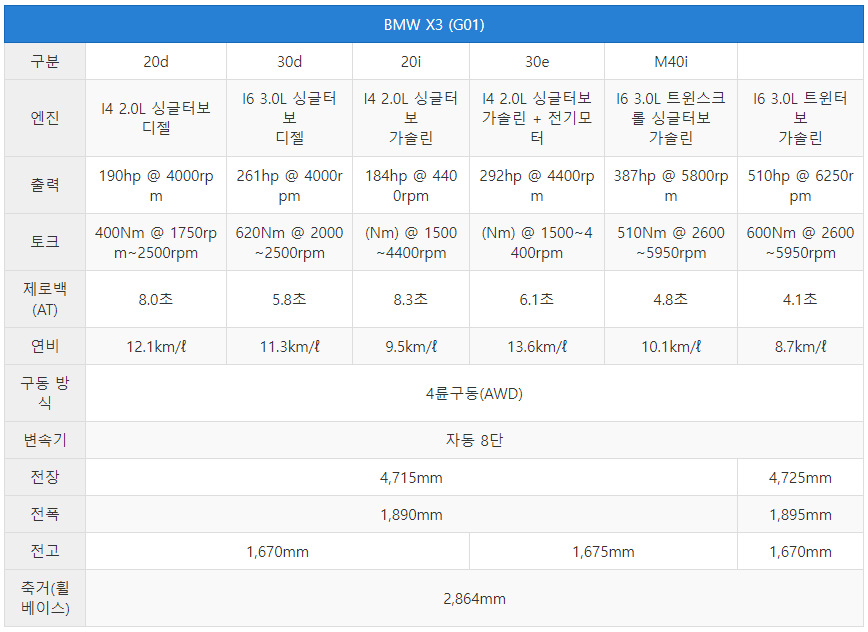
Task: Click the 구분 header cell
Action: tap(45, 61)
